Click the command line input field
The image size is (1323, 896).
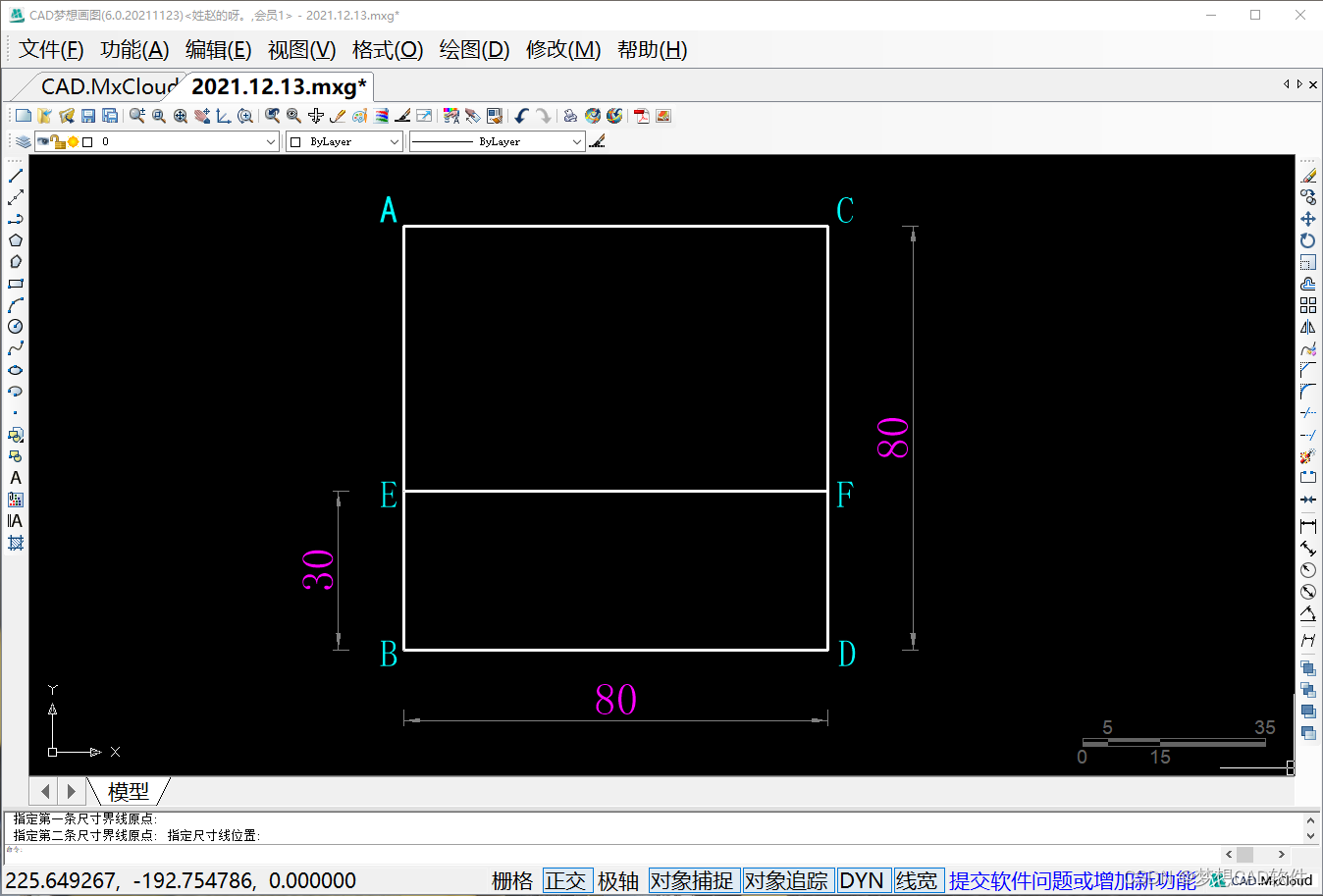point(613,854)
